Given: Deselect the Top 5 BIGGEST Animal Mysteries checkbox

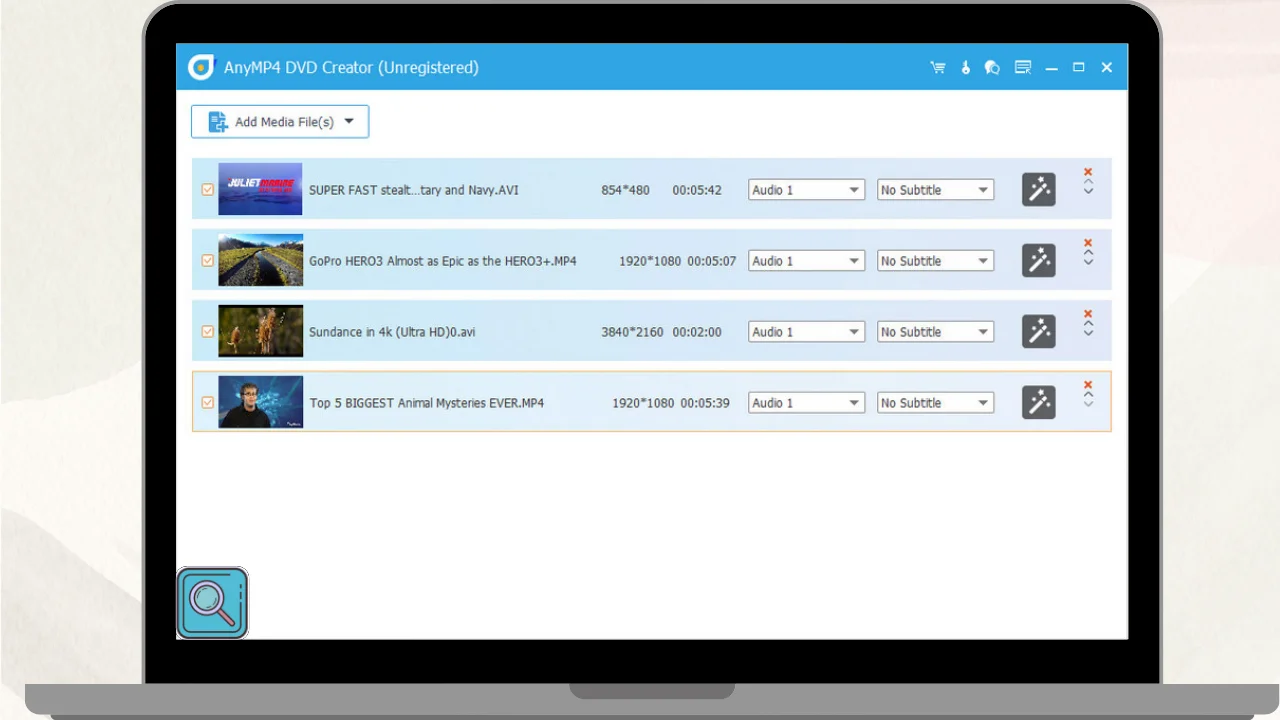Looking at the screenshot, I should [208, 403].
